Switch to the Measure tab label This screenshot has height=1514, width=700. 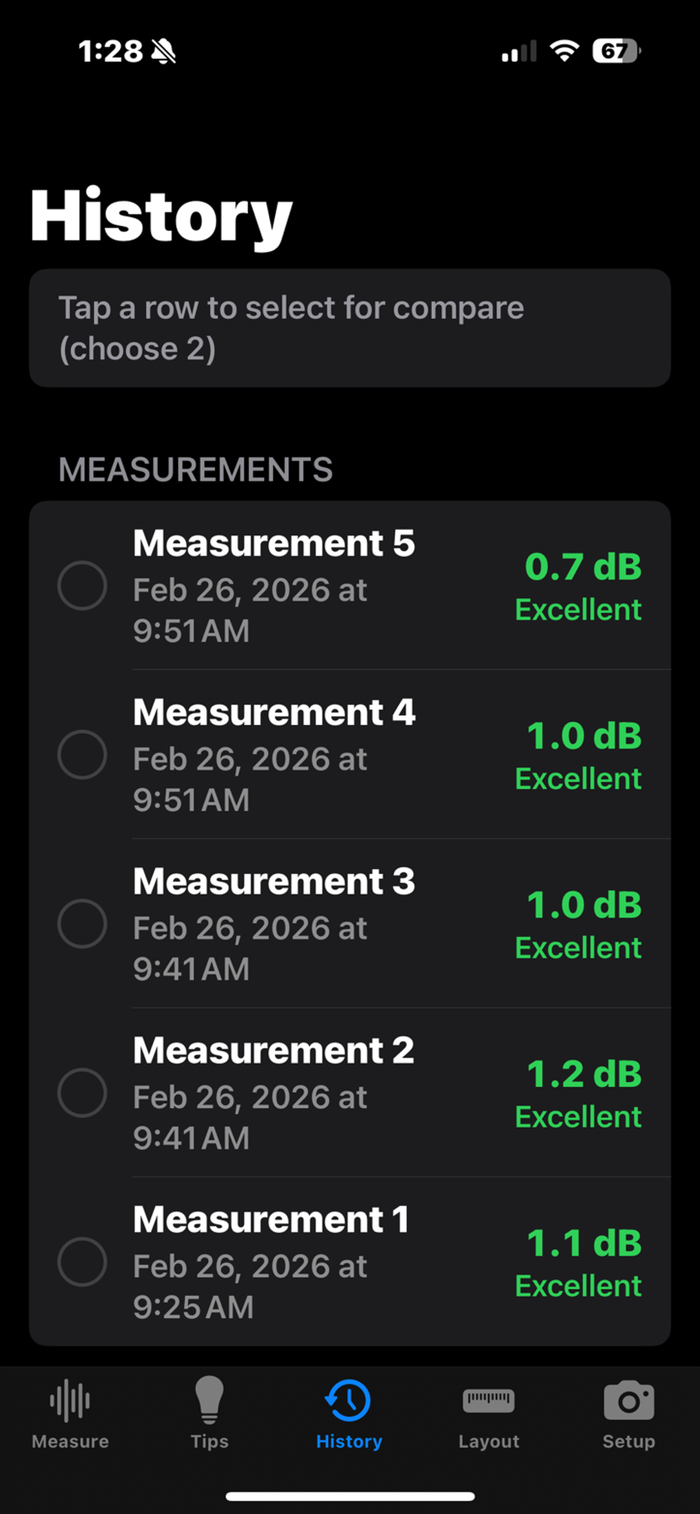pos(70,1441)
